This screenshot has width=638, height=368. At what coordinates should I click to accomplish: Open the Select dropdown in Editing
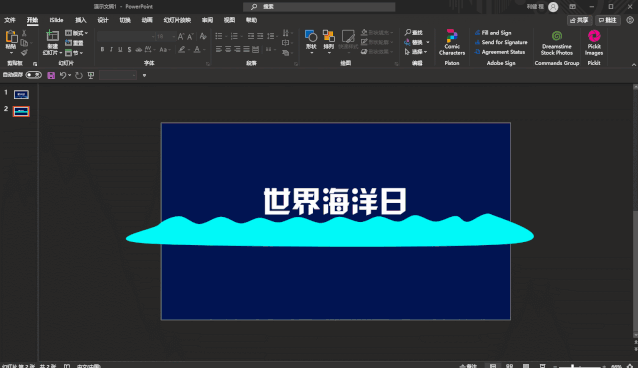click(x=415, y=52)
